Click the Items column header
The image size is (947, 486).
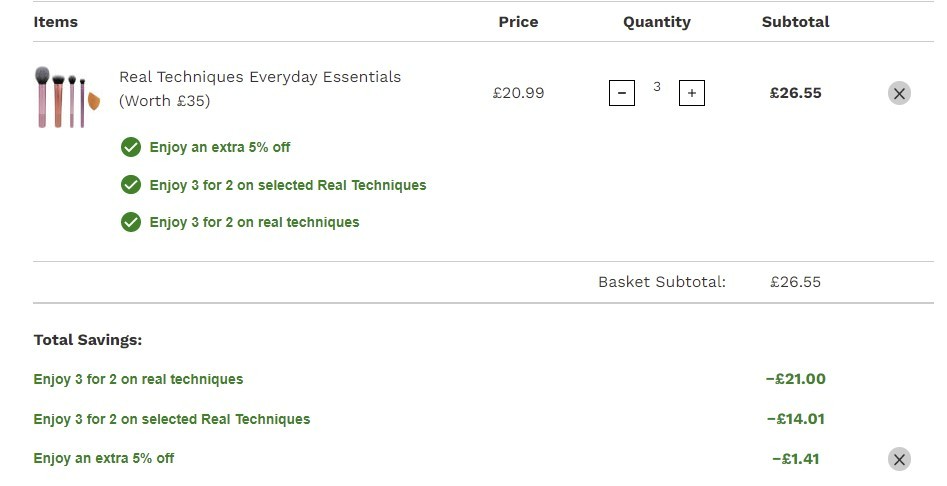pos(56,22)
